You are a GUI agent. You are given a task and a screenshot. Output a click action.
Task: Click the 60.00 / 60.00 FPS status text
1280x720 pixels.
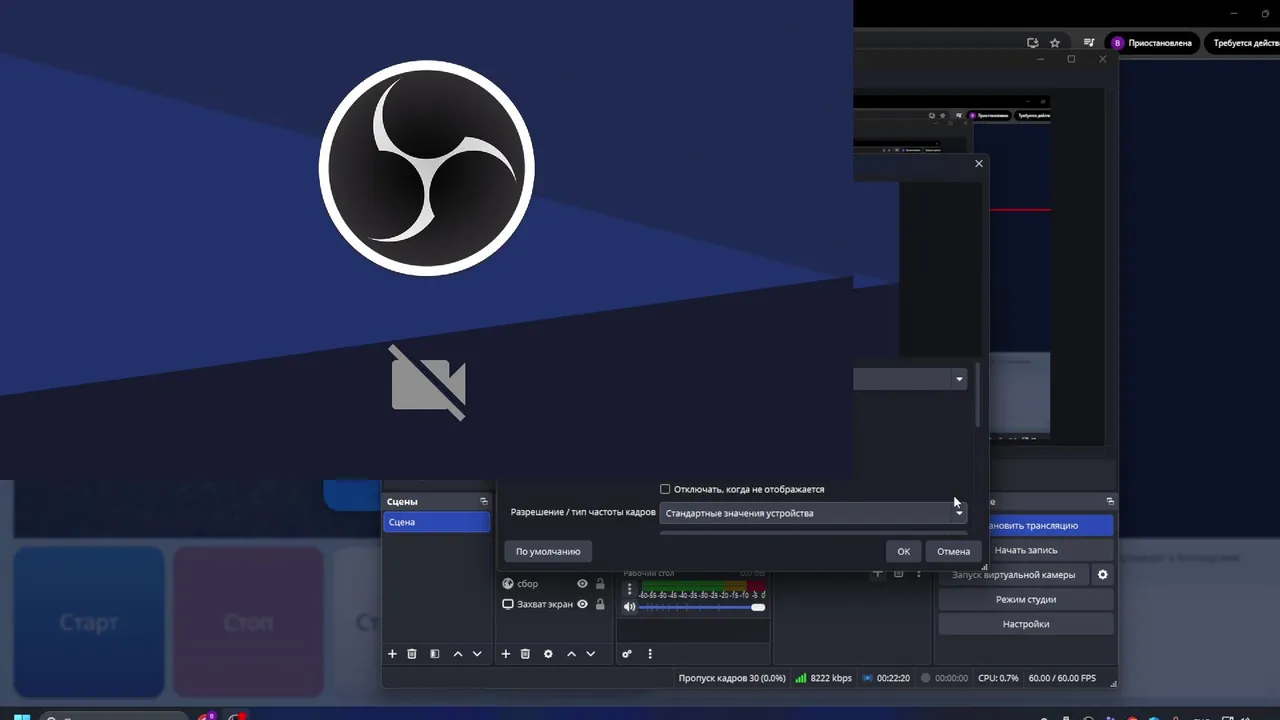tap(1062, 678)
